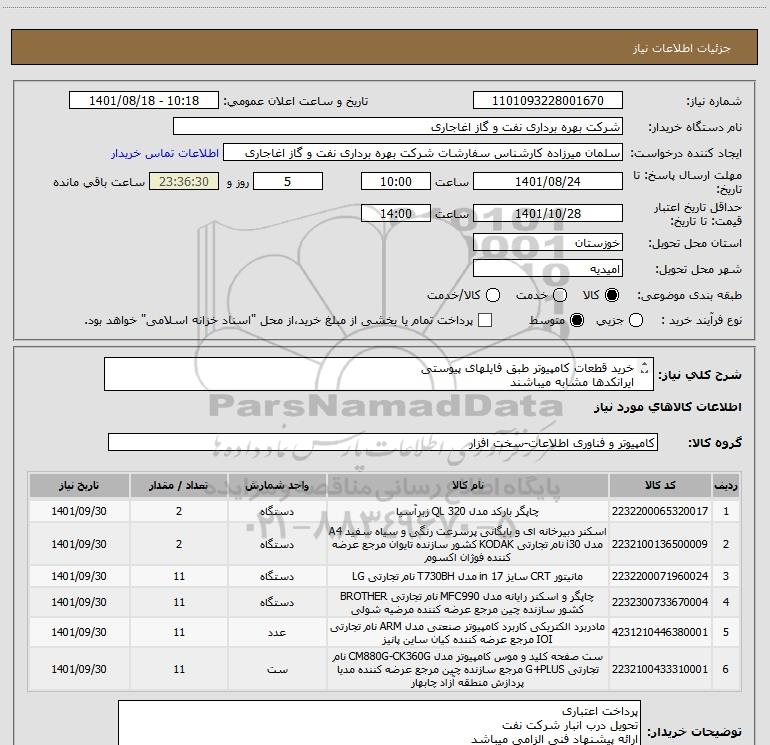Click the price validity date 1401/10/28
The width and height of the screenshot is (770, 745).
[548, 213]
